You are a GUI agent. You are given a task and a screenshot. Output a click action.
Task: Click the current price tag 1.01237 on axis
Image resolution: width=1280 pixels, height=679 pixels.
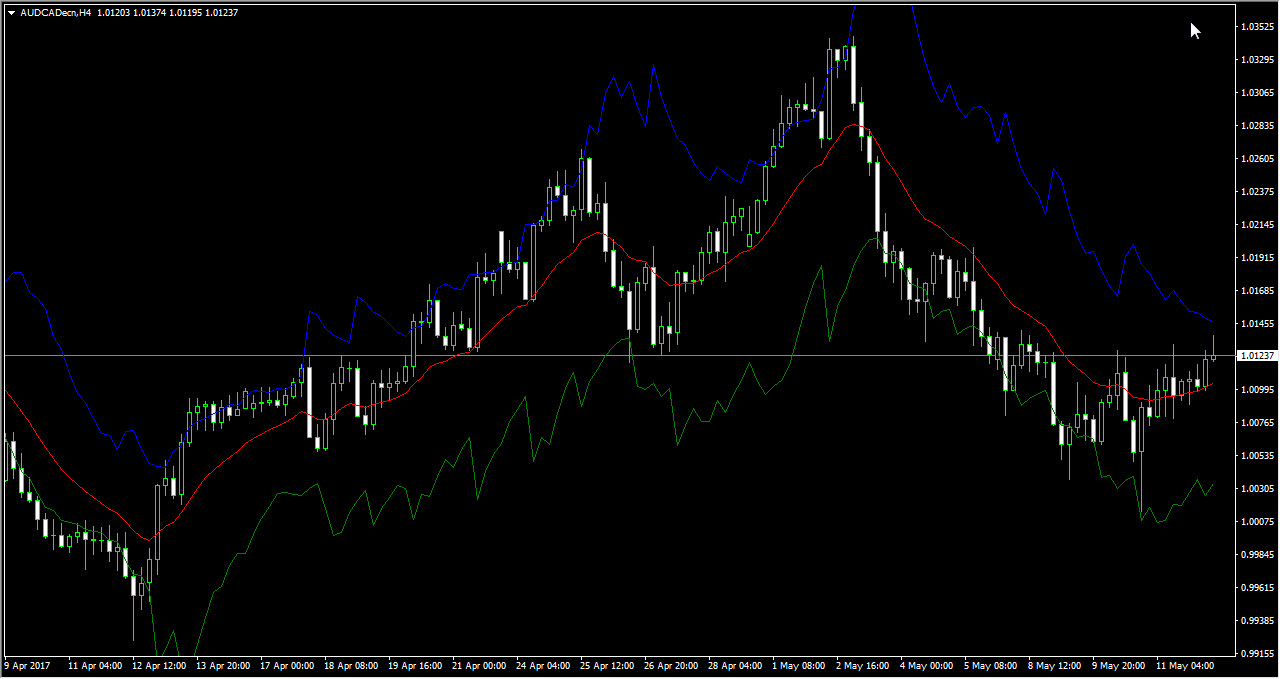point(1257,356)
